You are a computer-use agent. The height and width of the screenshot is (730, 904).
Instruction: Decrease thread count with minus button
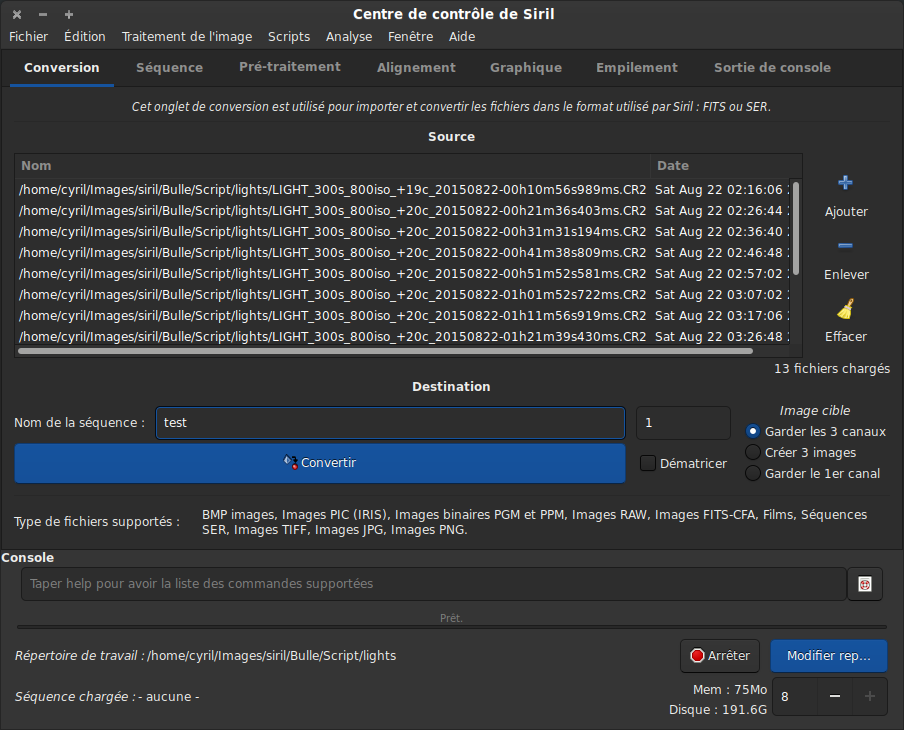834,696
